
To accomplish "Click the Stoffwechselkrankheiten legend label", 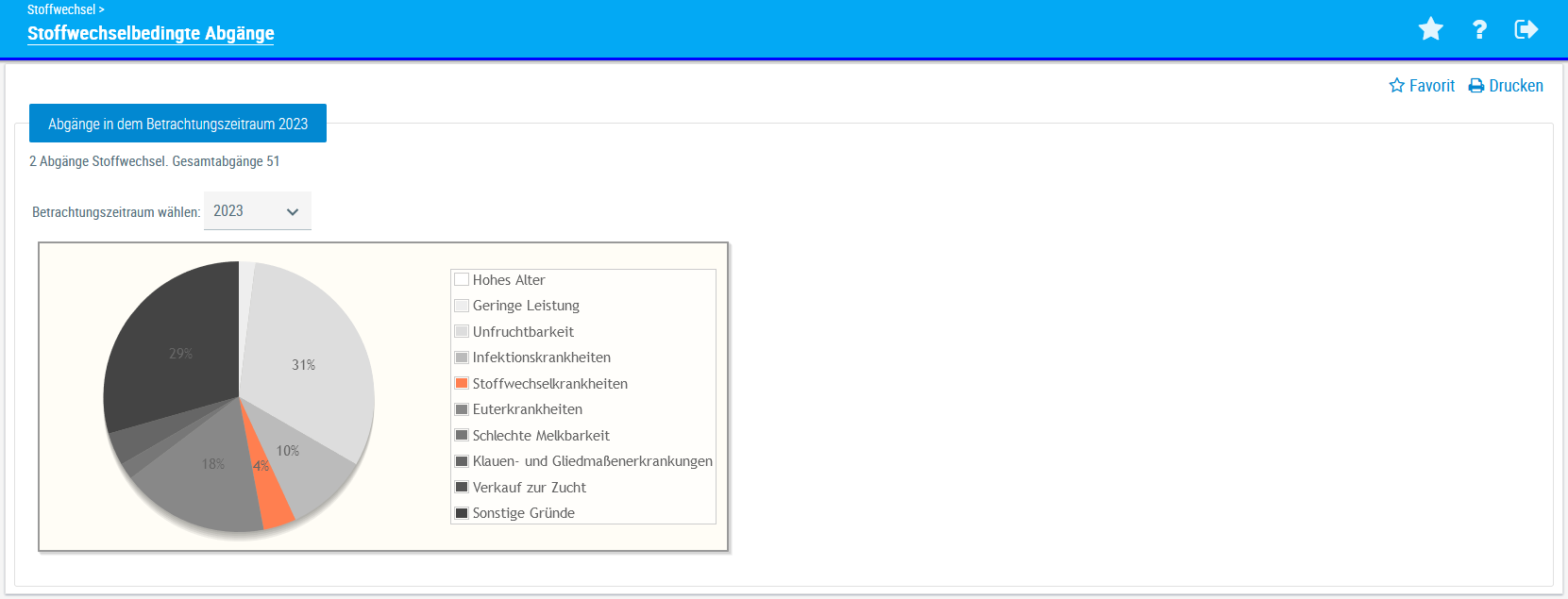I will 550,384.
